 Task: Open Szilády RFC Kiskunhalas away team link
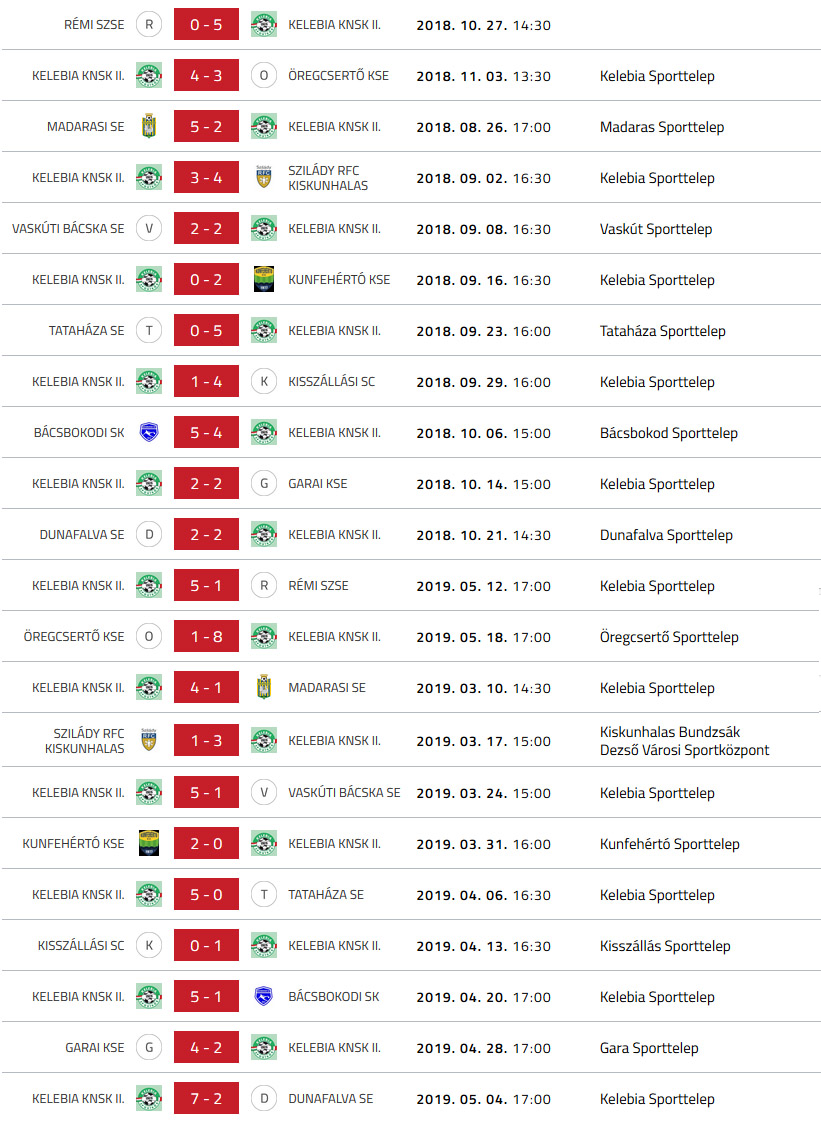tap(328, 178)
